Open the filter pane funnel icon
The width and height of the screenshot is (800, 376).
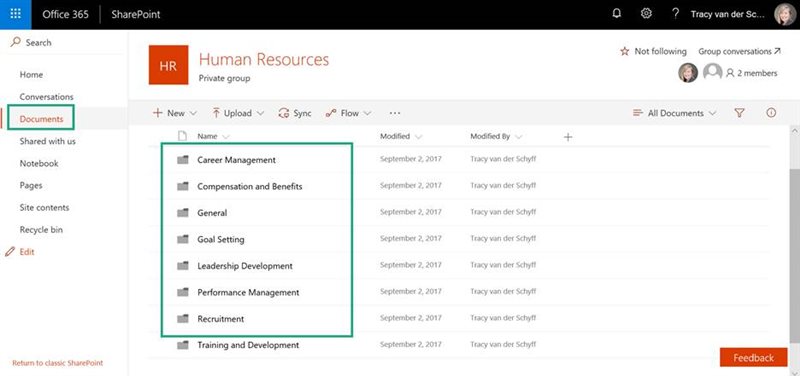point(739,113)
